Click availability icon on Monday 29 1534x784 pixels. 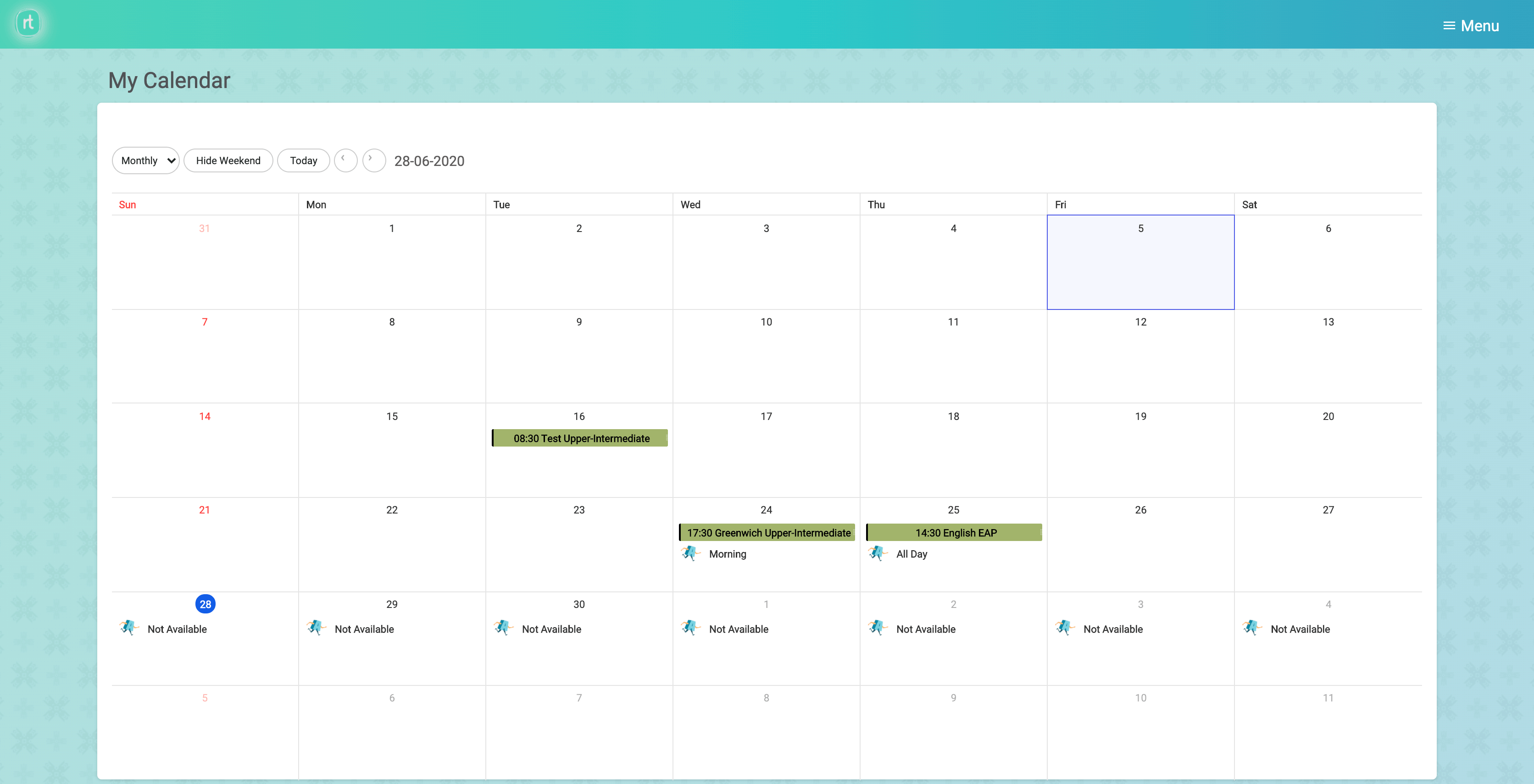tap(316, 628)
